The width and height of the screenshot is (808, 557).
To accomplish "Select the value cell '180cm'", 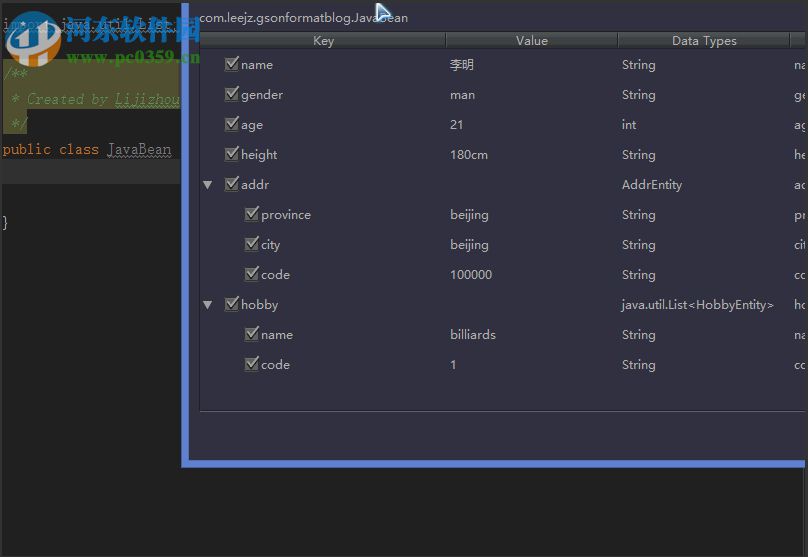I will (x=469, y=155).
